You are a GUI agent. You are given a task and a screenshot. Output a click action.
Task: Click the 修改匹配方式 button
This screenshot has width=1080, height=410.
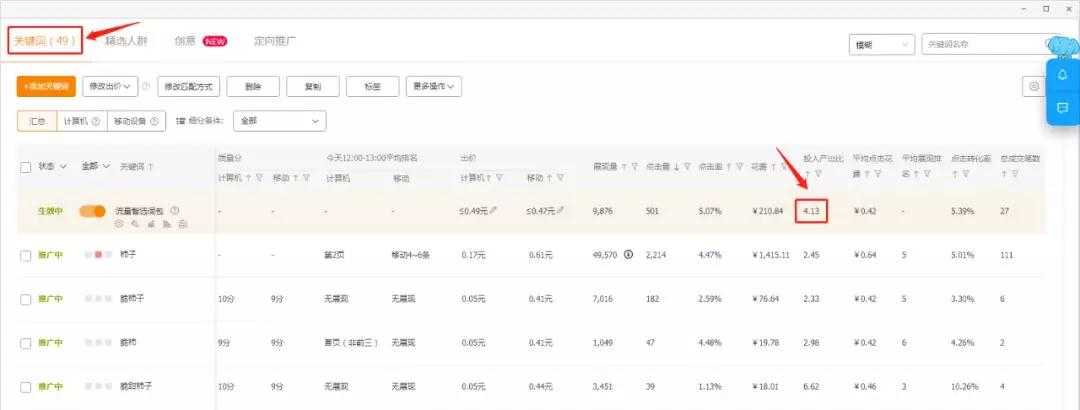click(188, 87)
